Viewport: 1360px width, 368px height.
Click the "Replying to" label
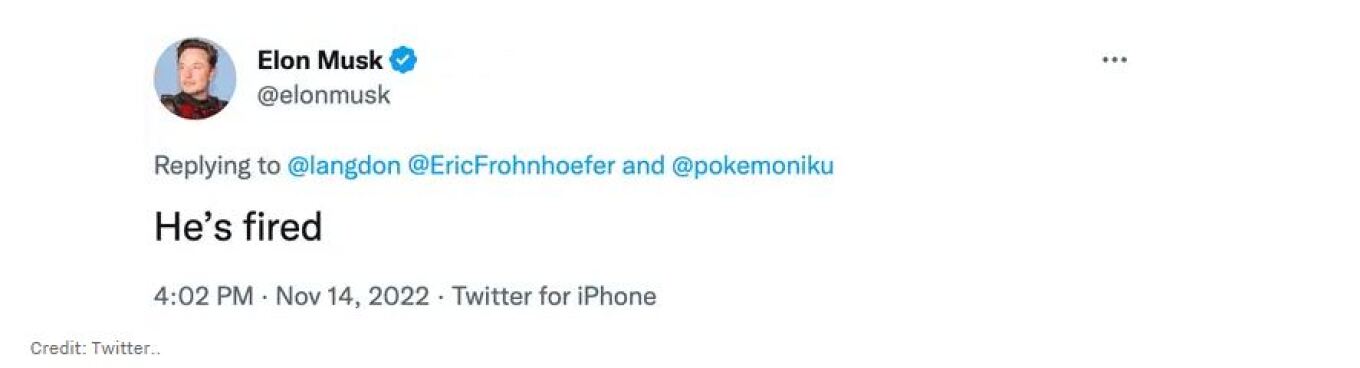point(217,165)
